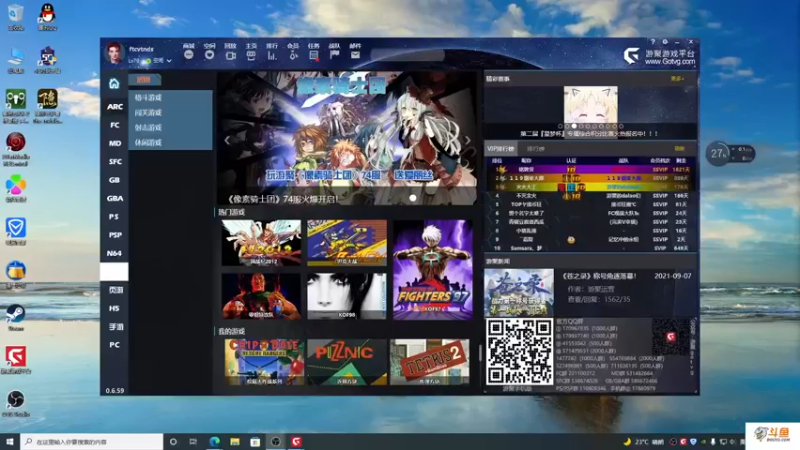Image resolution: width=800 pixels, height=450 pixels.
Task: Open Microsoft Edge from the taskbar
Action: [x=214, y=441]
